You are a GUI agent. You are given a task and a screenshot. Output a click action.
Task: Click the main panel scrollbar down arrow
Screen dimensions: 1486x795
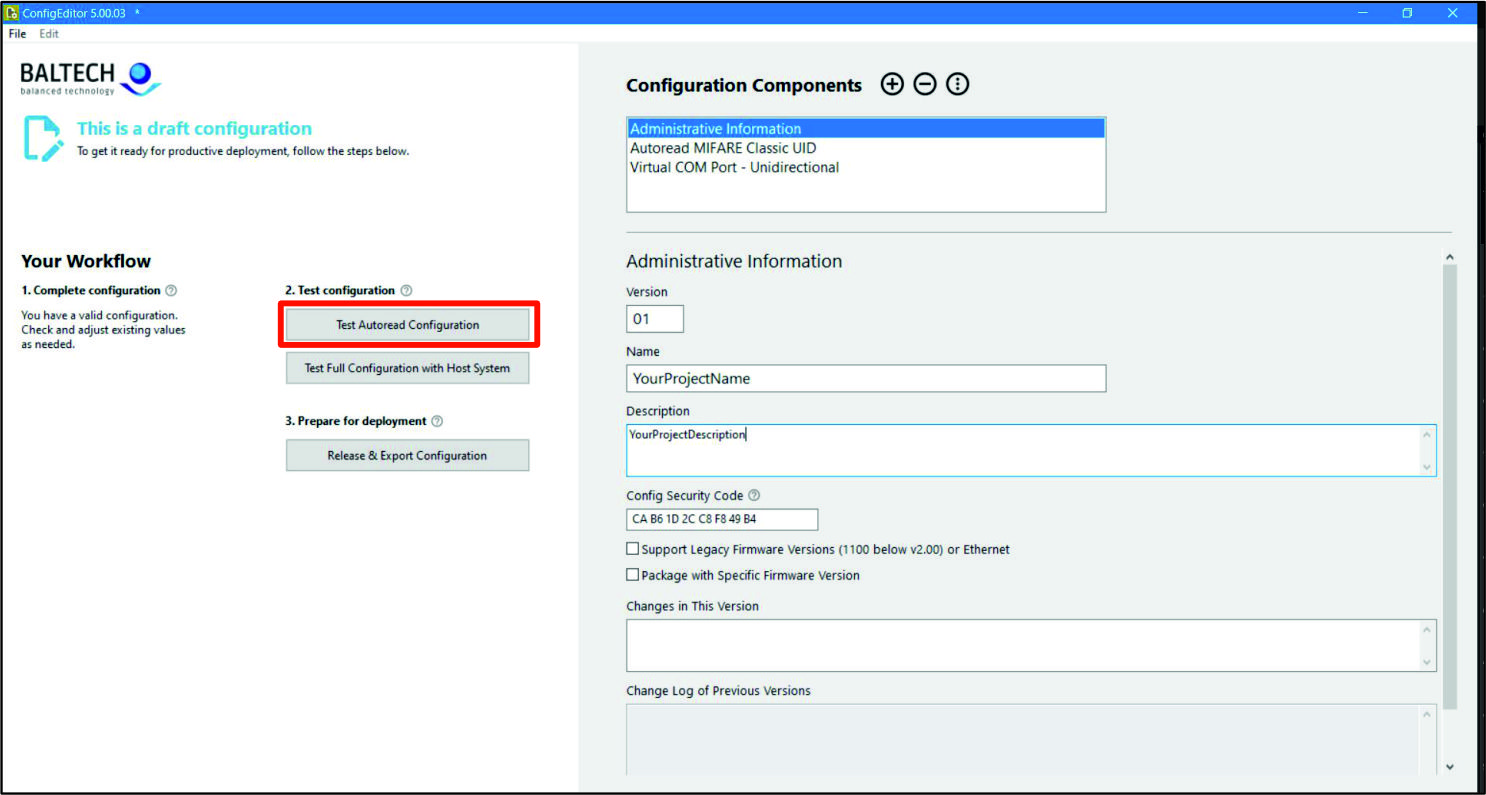[x=1450, y=767]
